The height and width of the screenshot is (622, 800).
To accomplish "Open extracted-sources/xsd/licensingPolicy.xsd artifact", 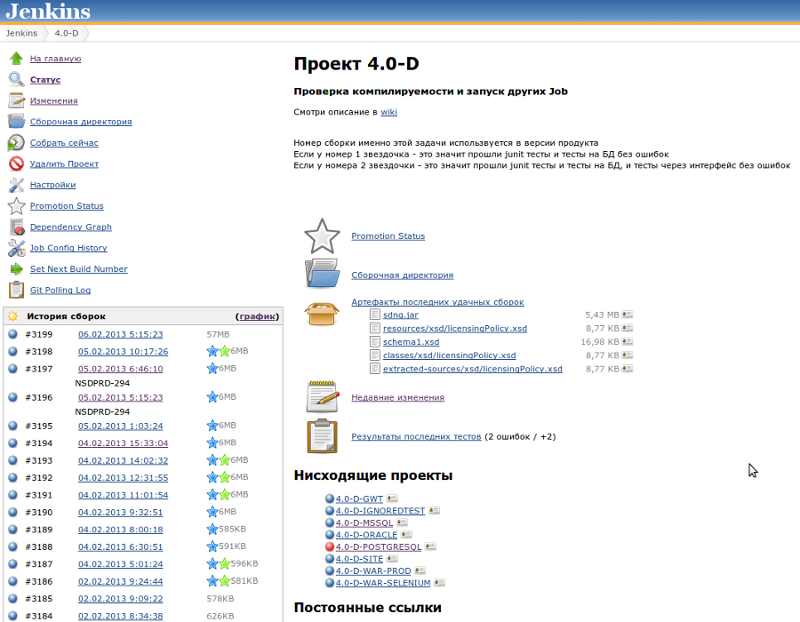I will pyautogui.click(x=472, y=368).
